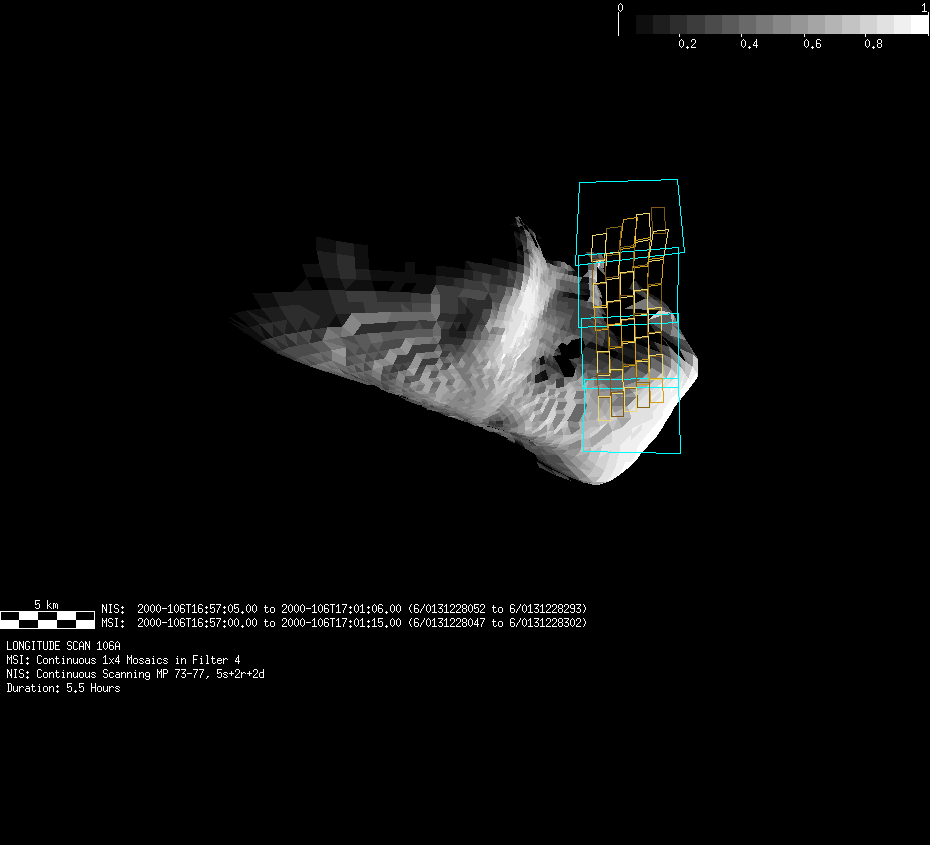Click the 0.2 legend label

687,44
